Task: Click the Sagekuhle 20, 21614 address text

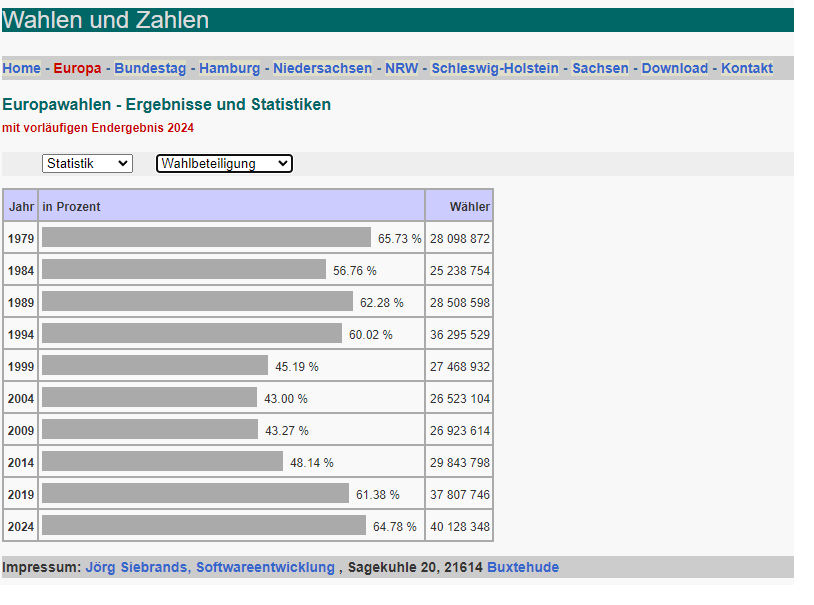Action: (415, 567)
